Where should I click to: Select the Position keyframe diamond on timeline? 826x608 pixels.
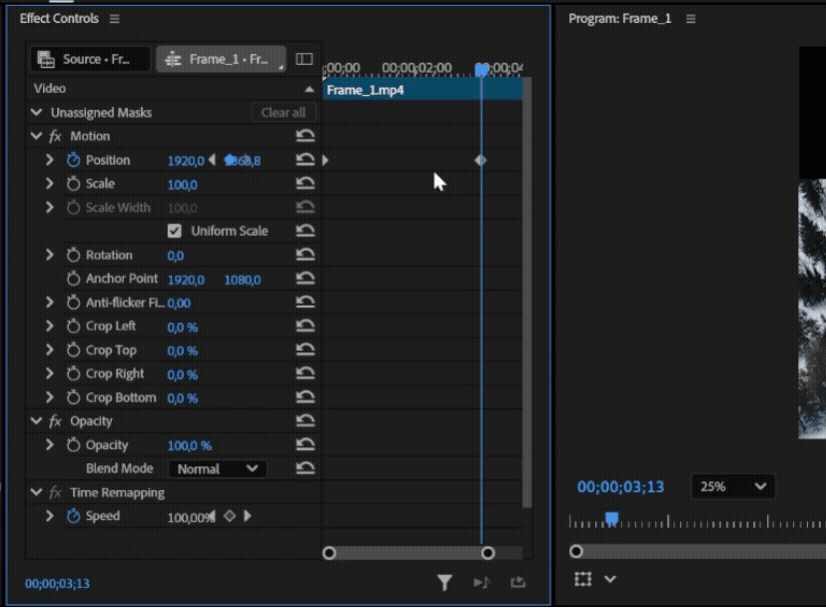pos(480,160)
